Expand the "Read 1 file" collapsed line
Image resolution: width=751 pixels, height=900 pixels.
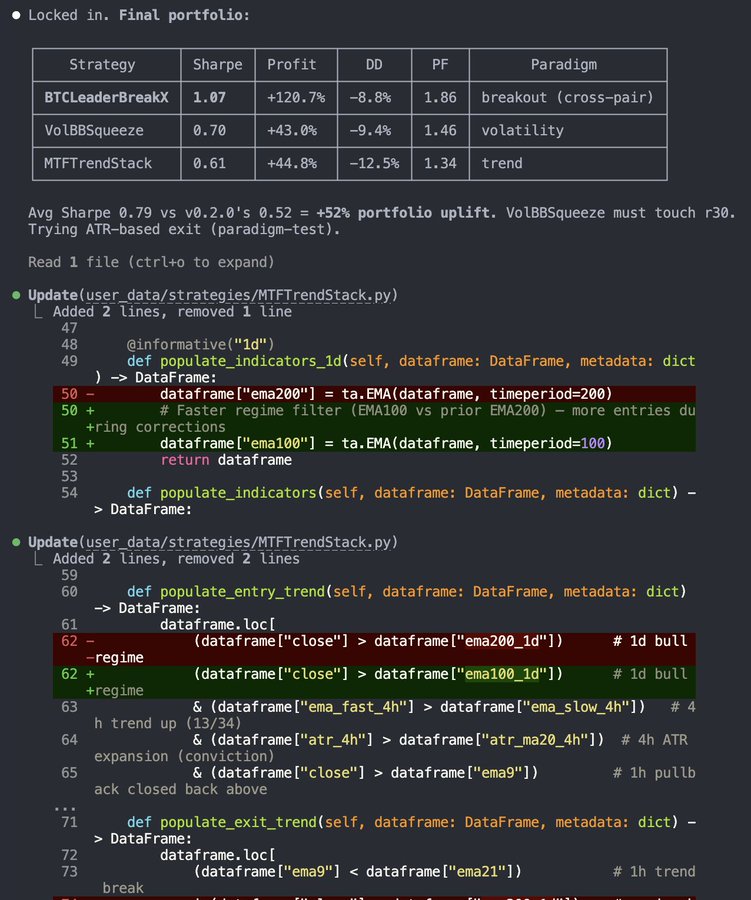pos(151,262)
